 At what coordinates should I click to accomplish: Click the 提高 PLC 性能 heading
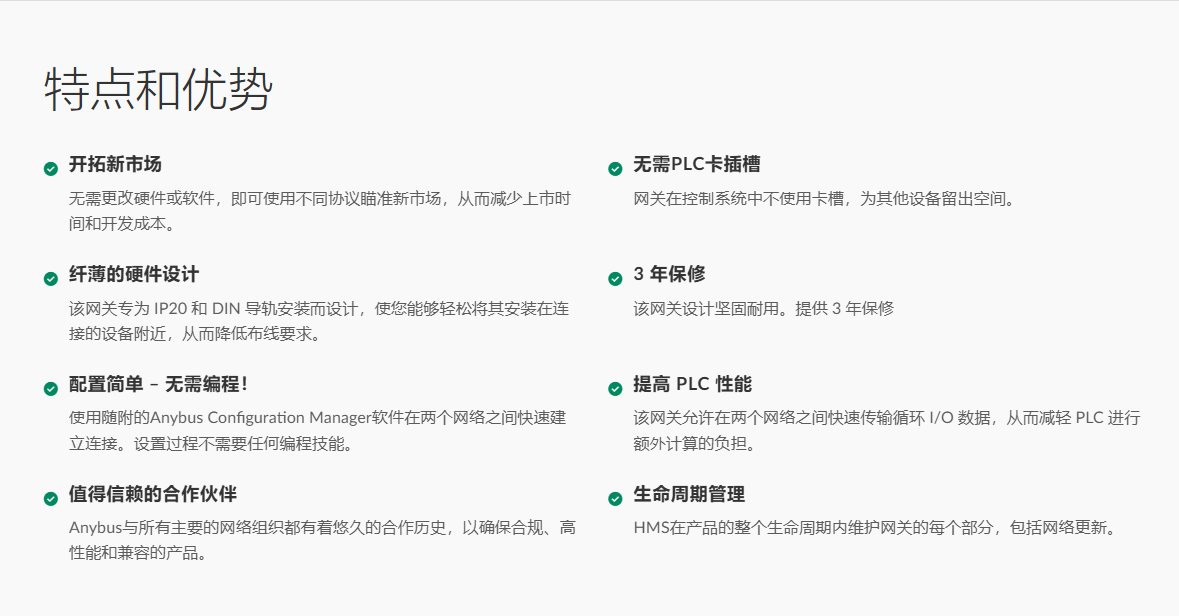coord(692,385)
